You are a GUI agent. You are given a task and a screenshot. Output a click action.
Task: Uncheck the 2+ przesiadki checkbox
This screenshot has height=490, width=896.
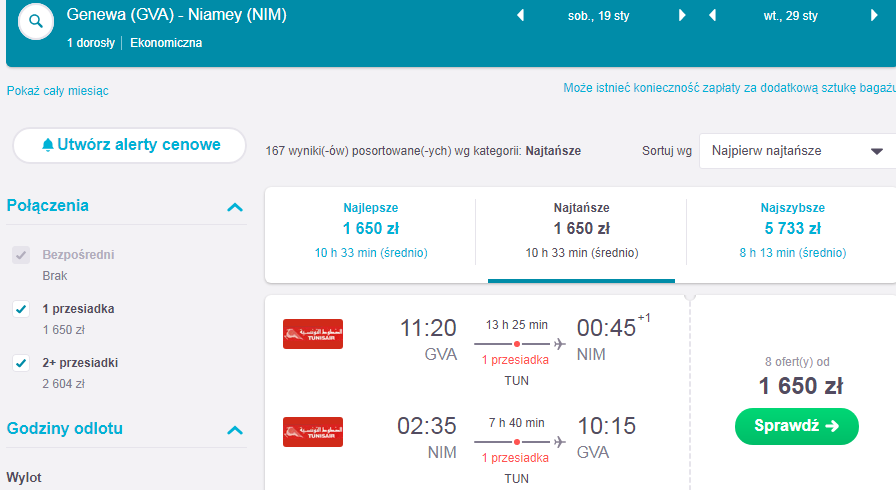click(x=21, y=363)
